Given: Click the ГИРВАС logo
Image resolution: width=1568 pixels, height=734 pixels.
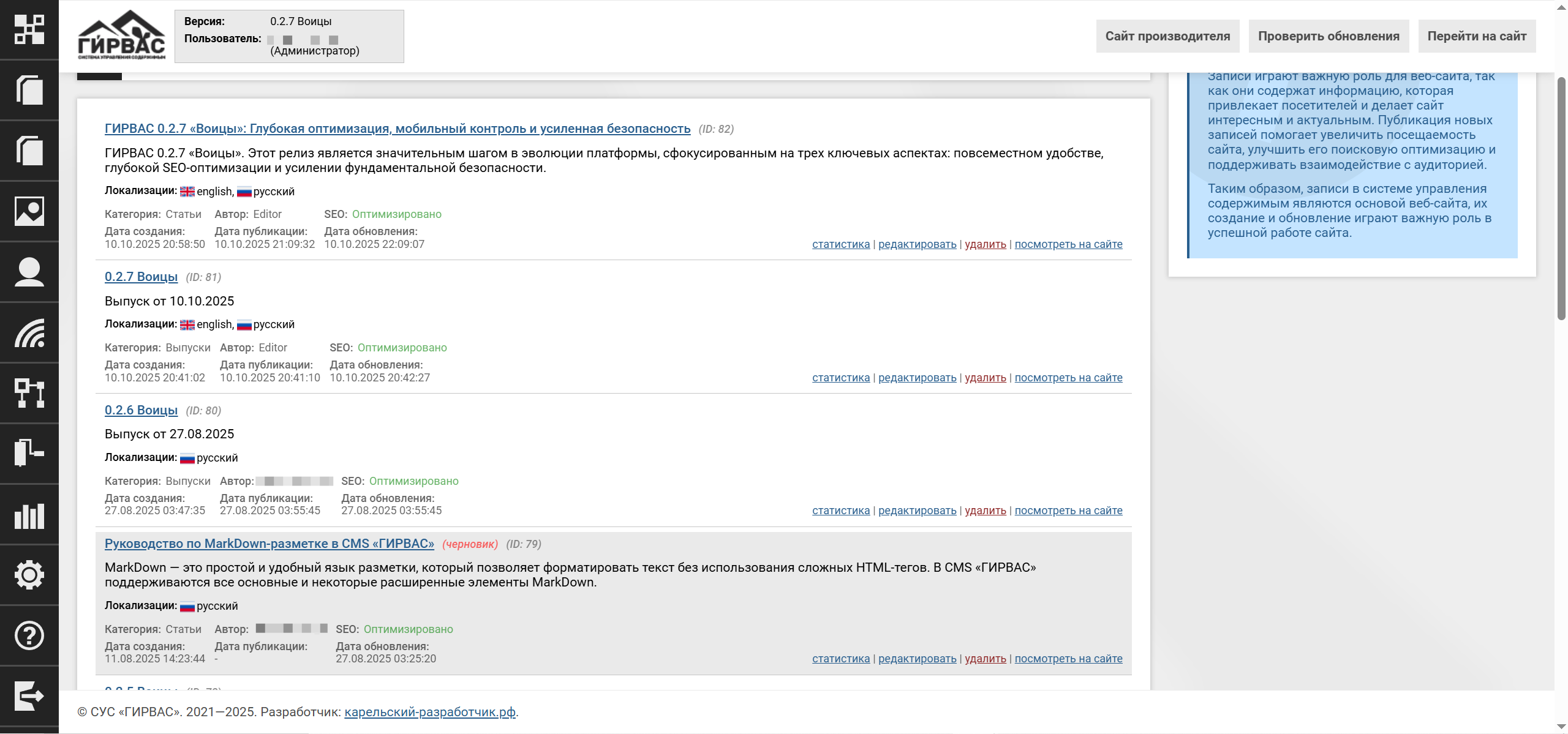Looking at the screenshot, I should click(121, 35).
